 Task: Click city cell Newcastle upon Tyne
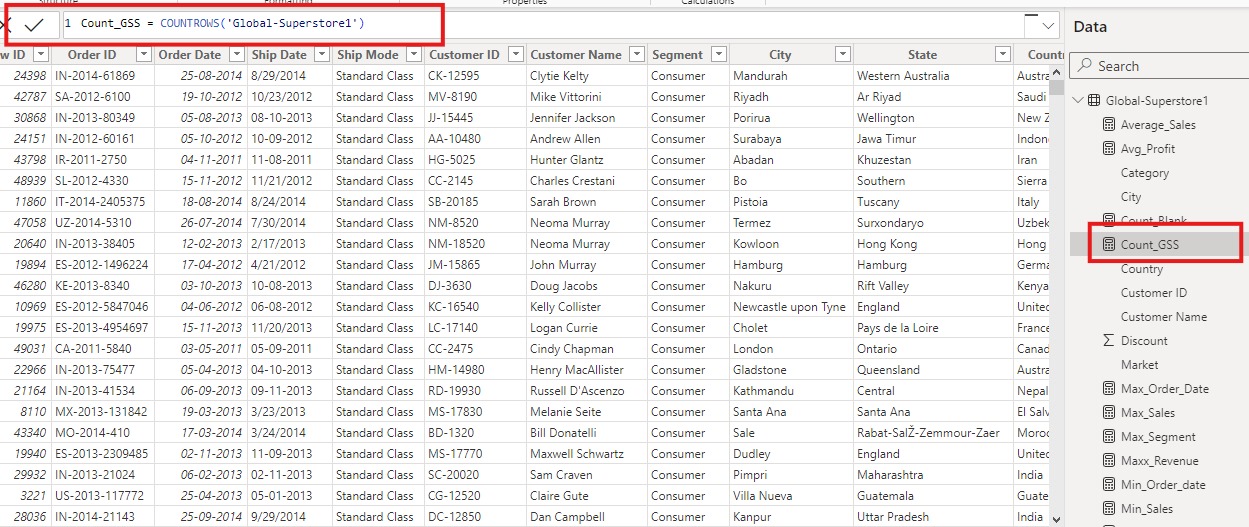789,307
